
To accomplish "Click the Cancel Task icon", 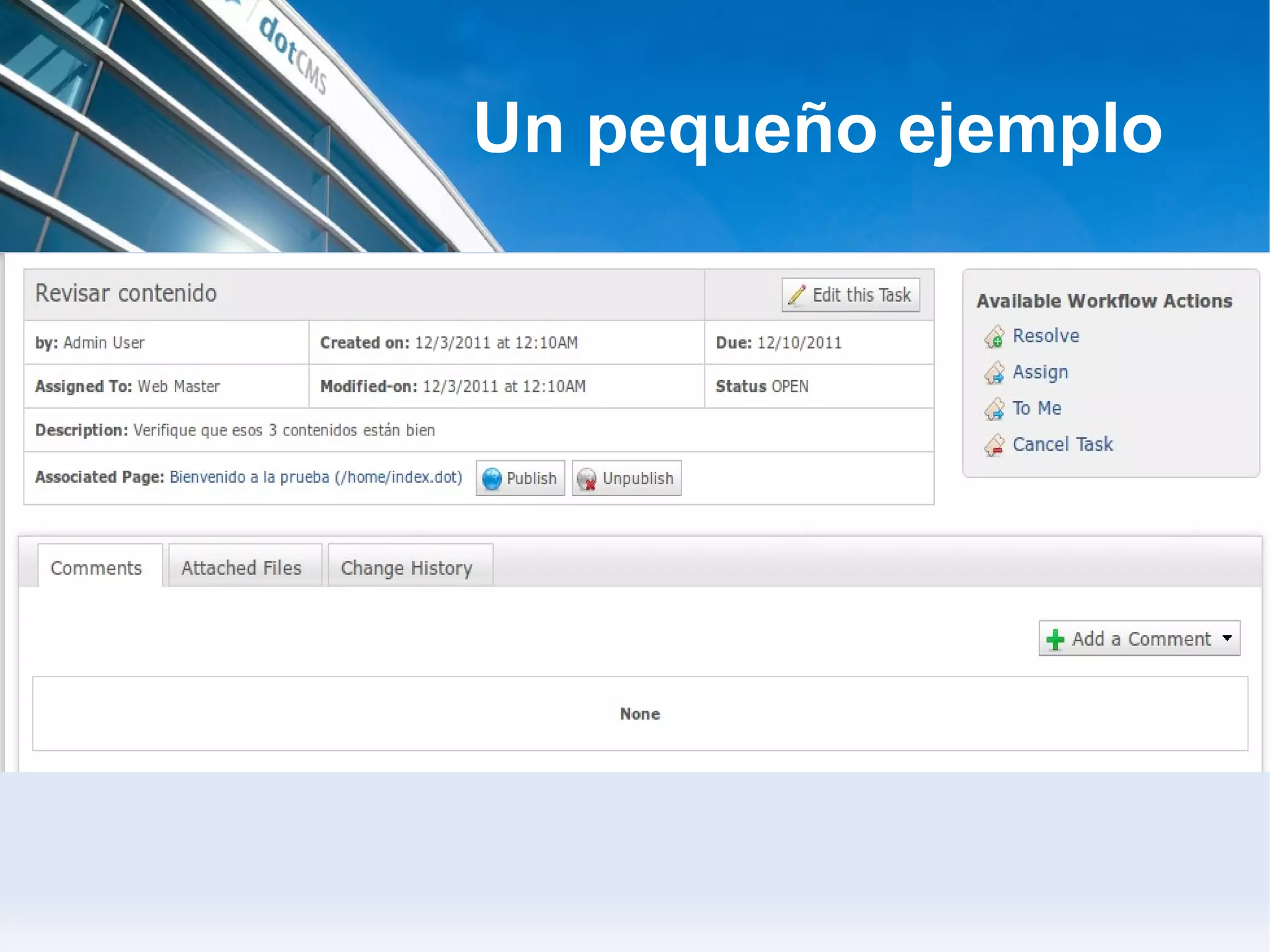I will [x=994, y=445].
